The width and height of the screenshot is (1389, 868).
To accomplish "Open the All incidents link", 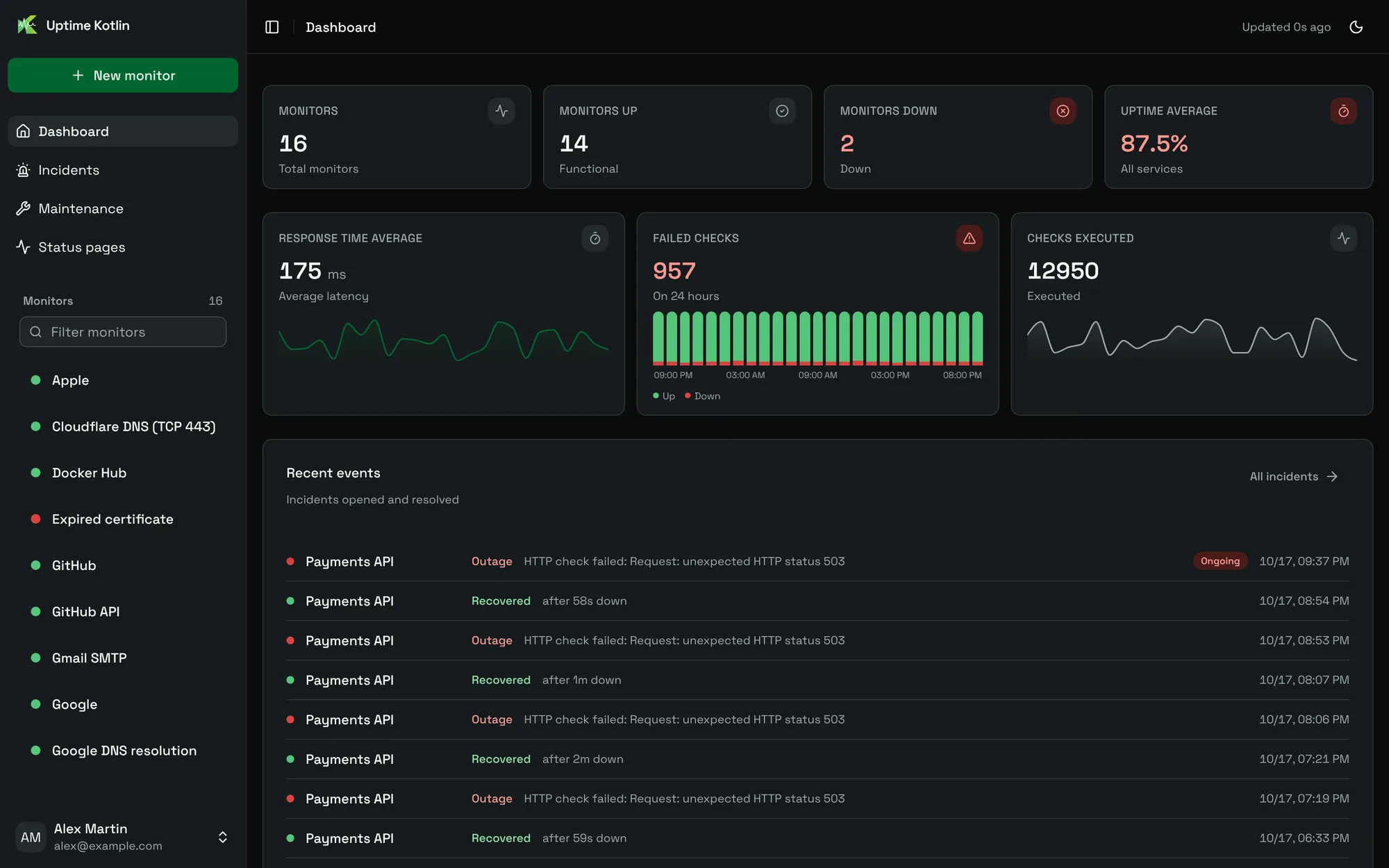I will 1293,476.
